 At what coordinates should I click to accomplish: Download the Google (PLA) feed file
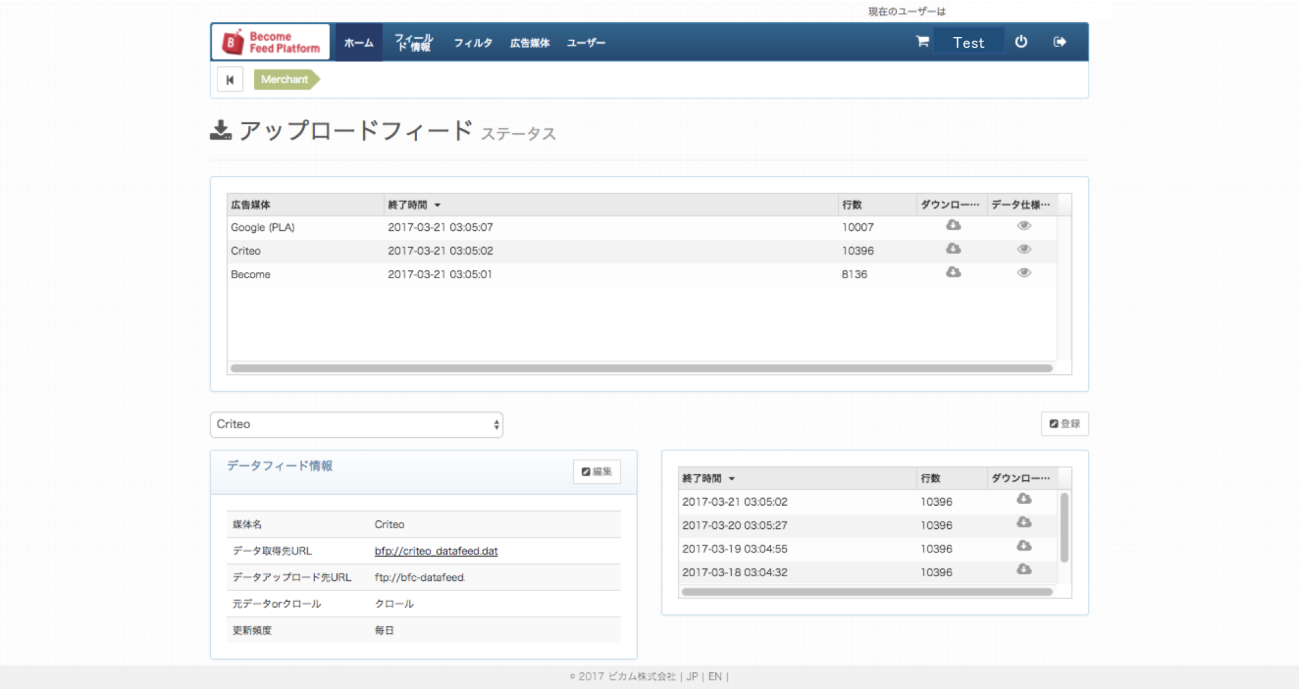click(953, 226)
